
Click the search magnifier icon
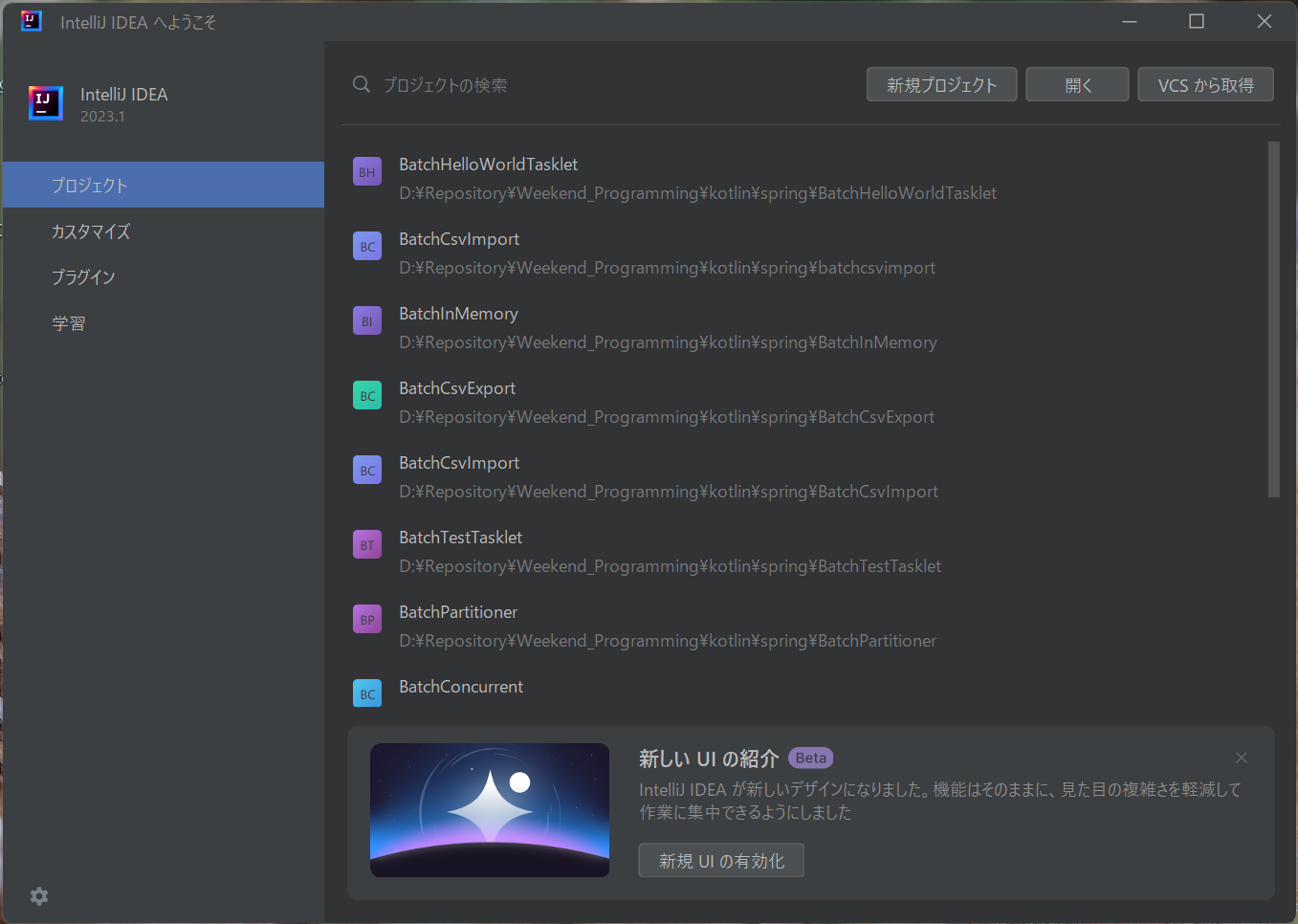pos(362,84)
